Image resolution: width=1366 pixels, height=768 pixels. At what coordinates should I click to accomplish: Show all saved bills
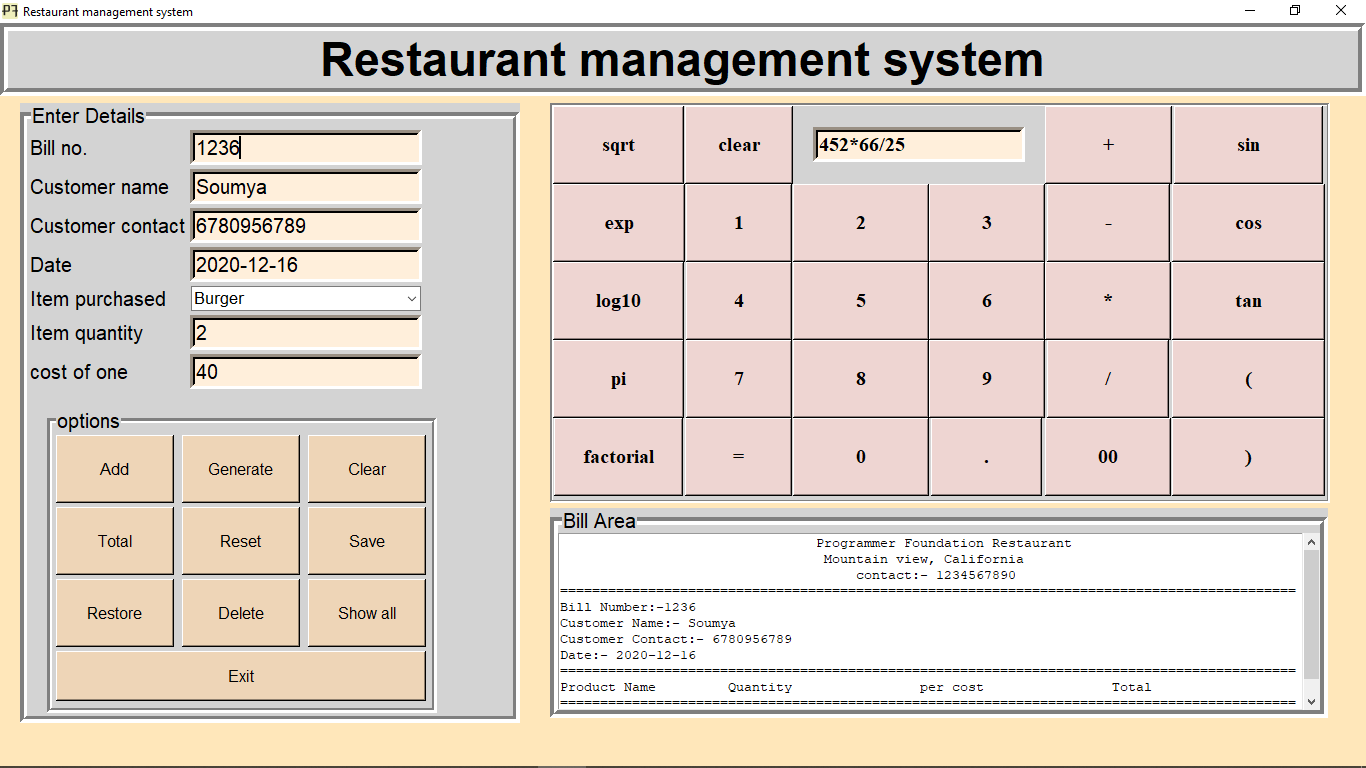tap(366, 612)
